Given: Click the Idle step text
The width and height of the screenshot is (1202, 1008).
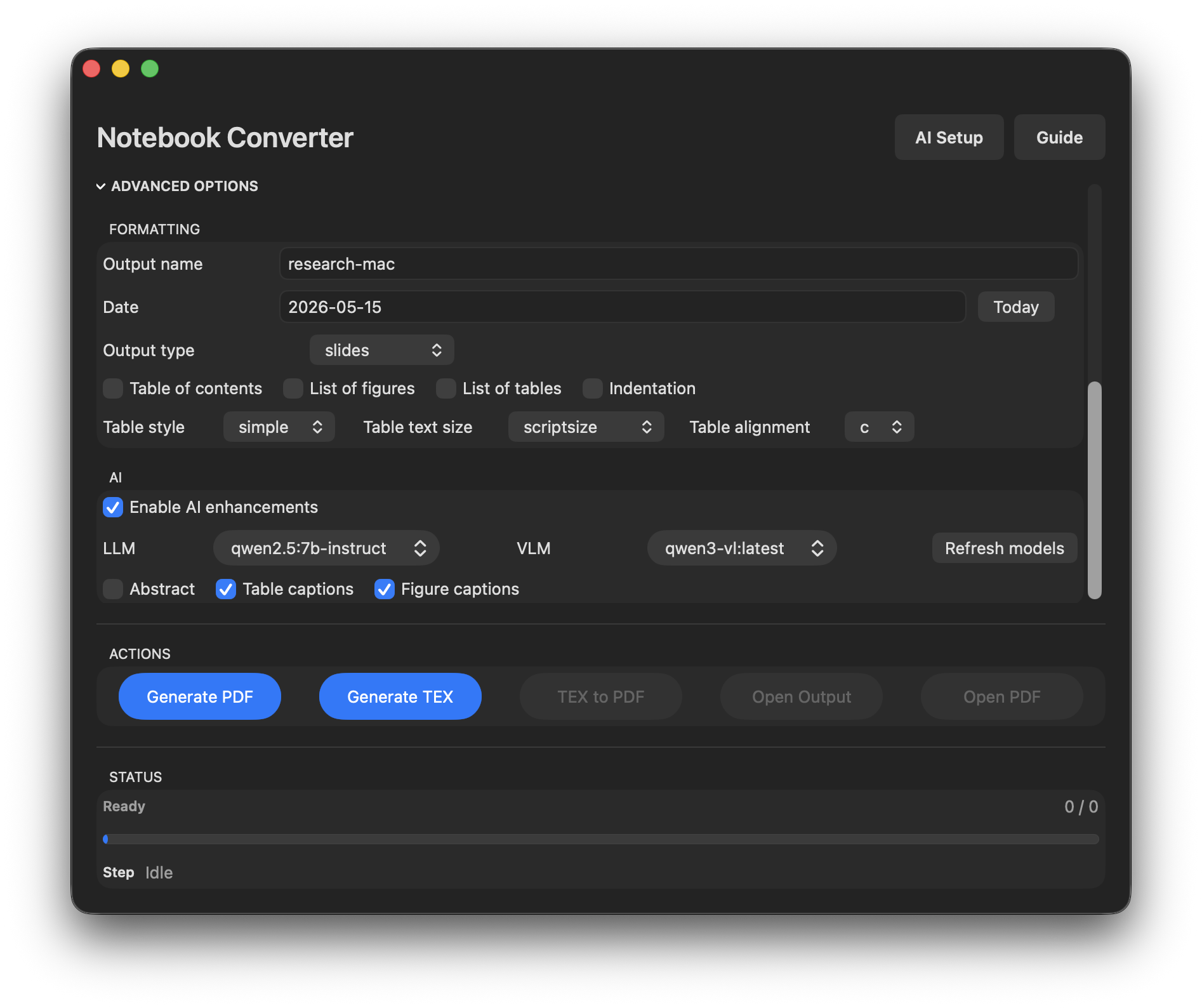Looking at the screenshot, I should [x=159, y=872].
